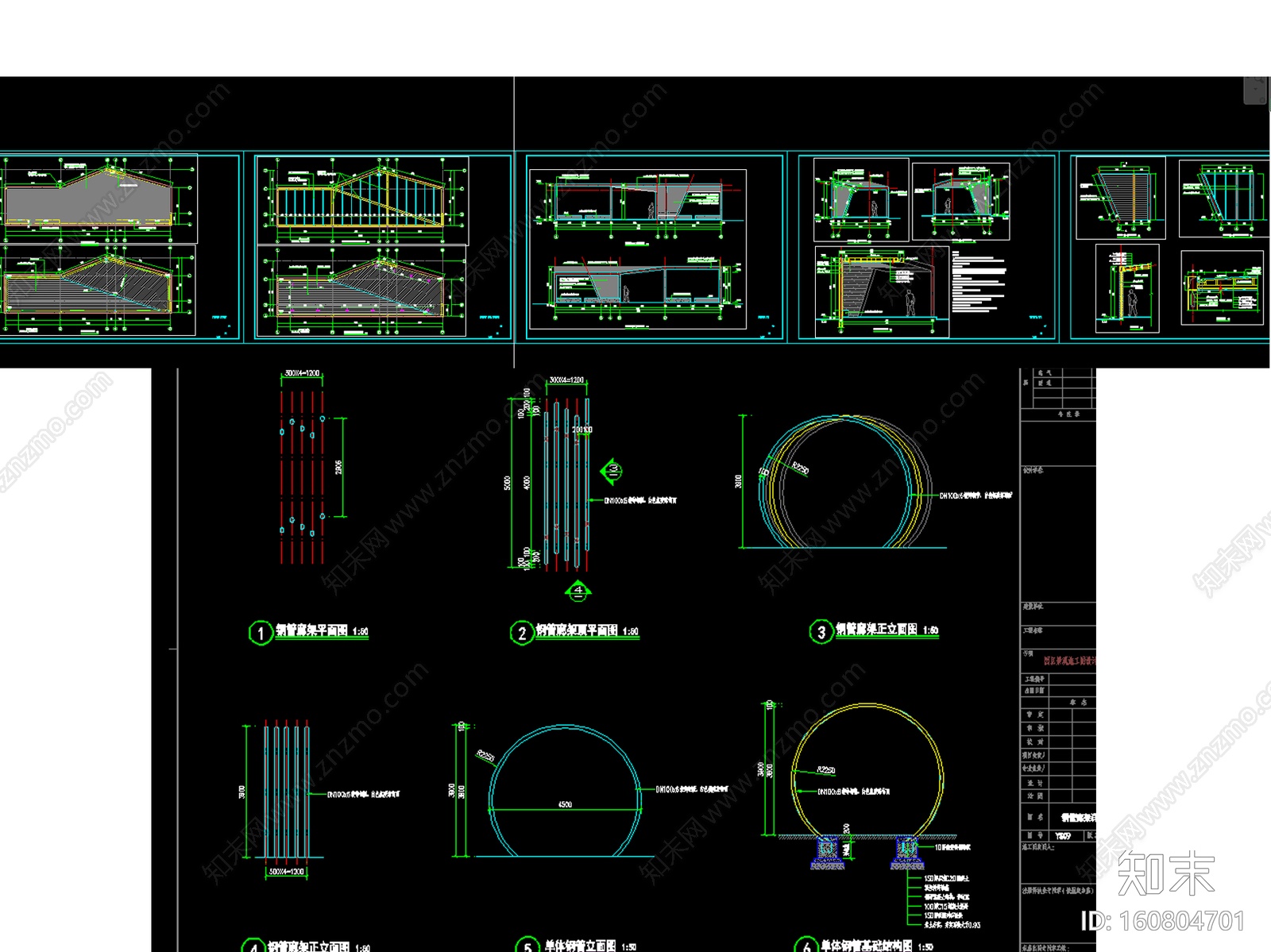Image resolution: width=1271 pixels, height=952 pixels.
Task: Click the YS09 drawing number cell in title block
Action: click(1064, 836)
